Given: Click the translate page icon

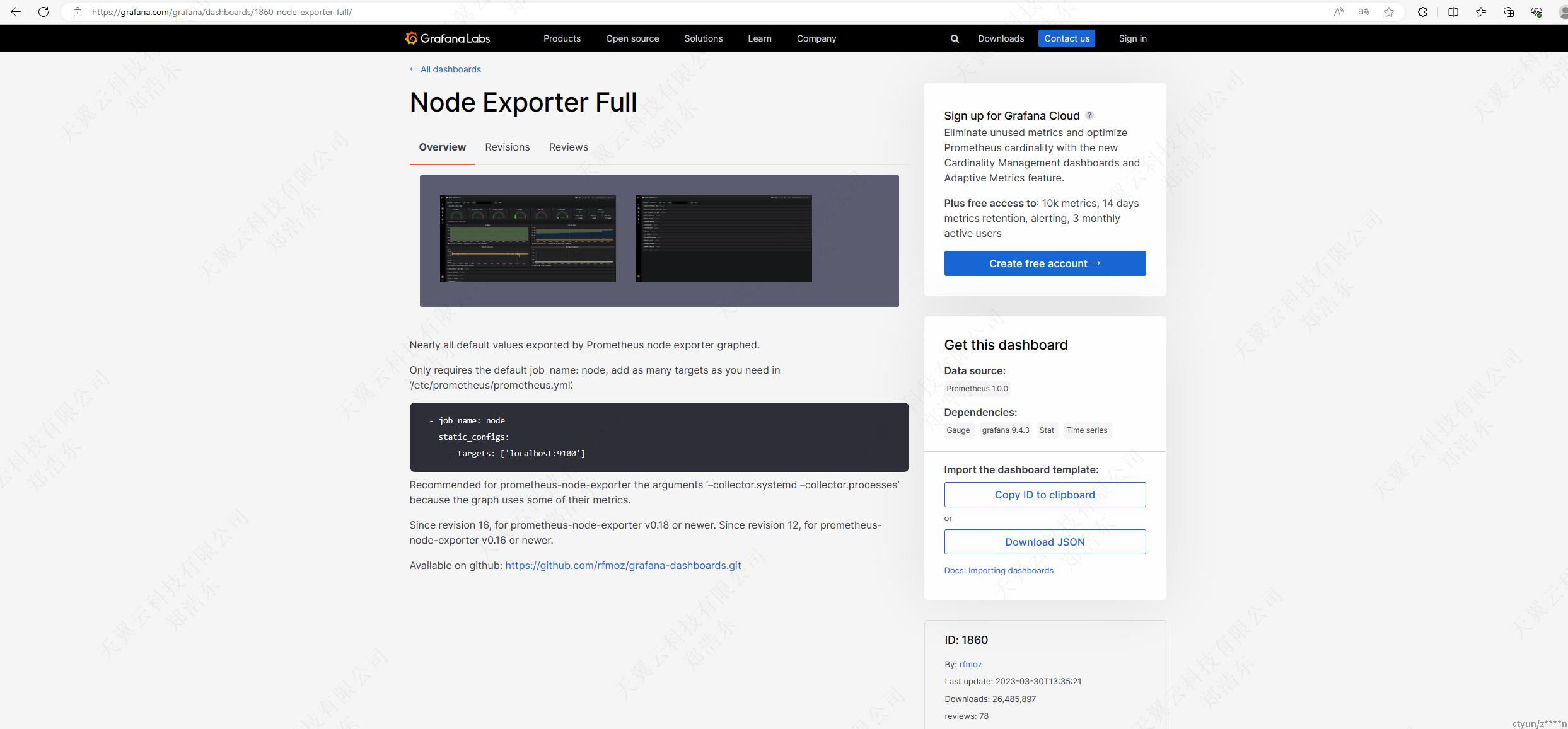Looking at the screenshot, I should pos(1363,12).
